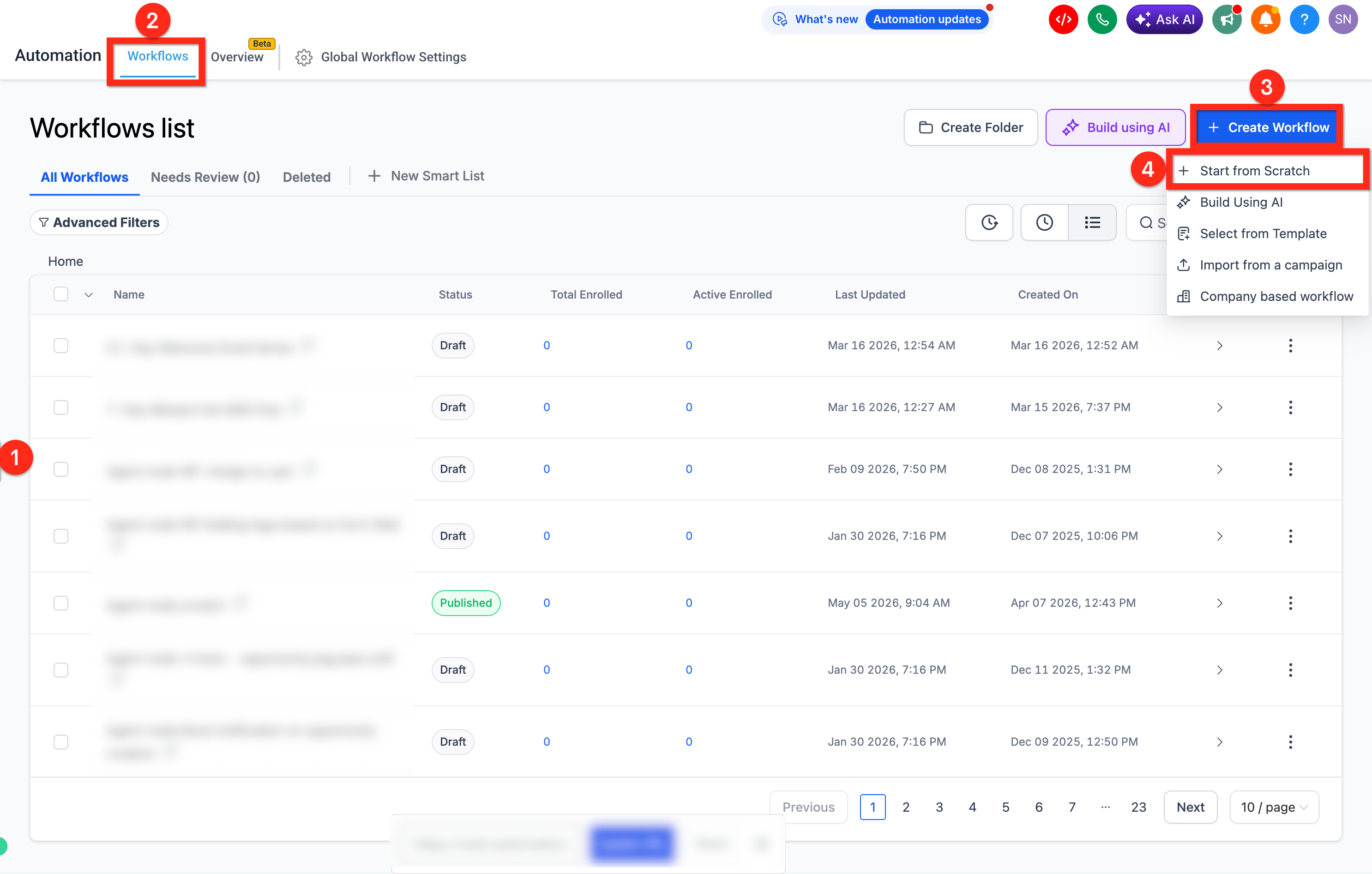Expand the selection dropdown beside header checkbox
Viewport: 1372px width, 874px height.
tap(88, 295)
